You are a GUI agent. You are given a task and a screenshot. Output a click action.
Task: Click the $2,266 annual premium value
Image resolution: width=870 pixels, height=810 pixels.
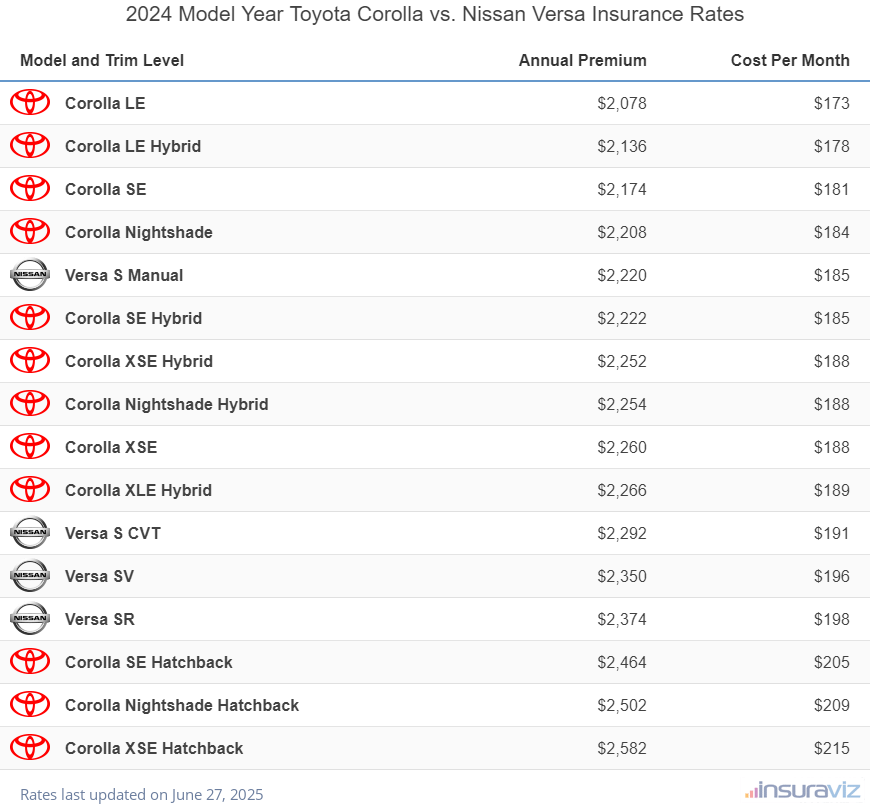622,490
